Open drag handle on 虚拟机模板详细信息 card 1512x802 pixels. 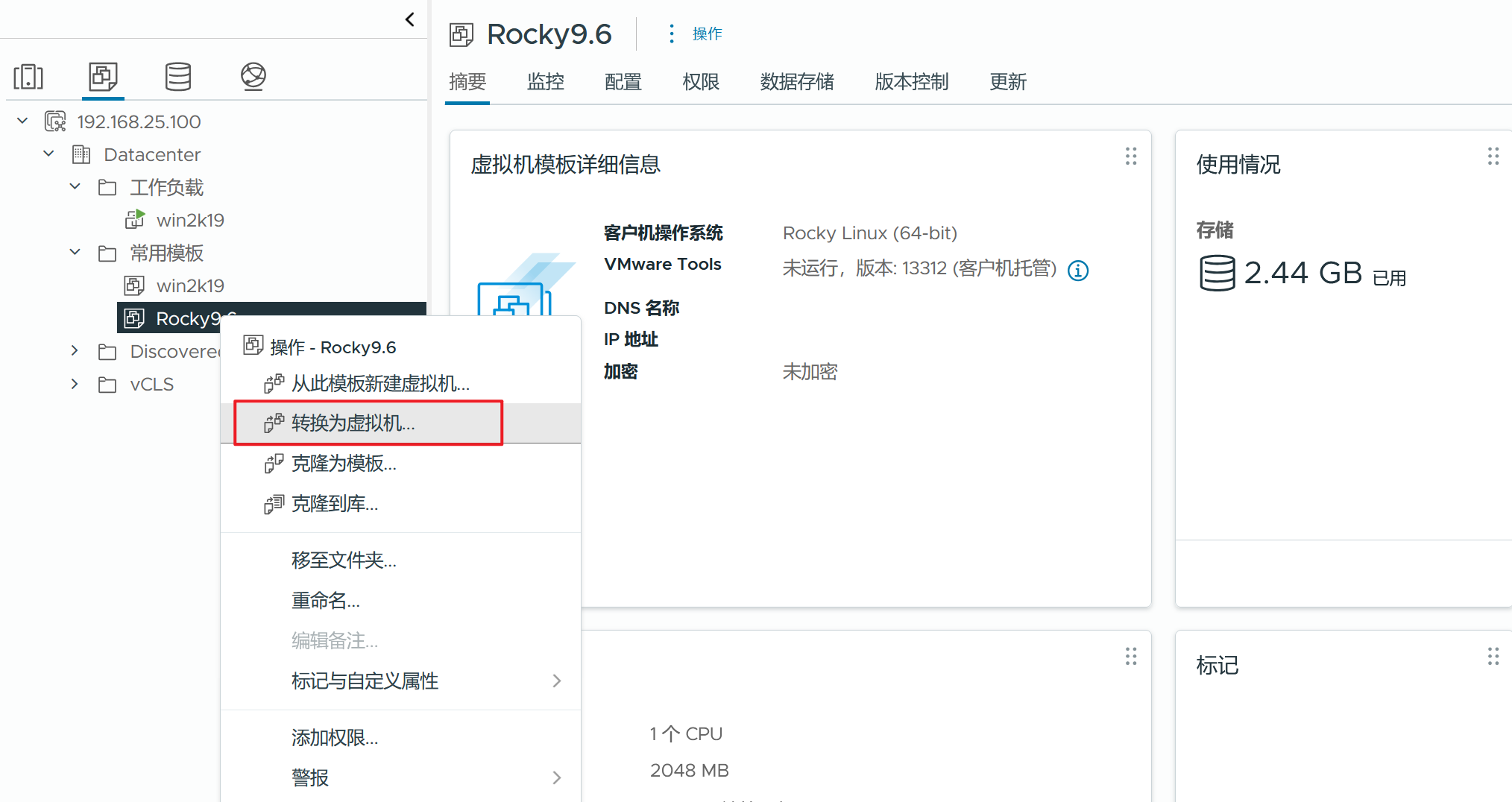click(1131, 156)
